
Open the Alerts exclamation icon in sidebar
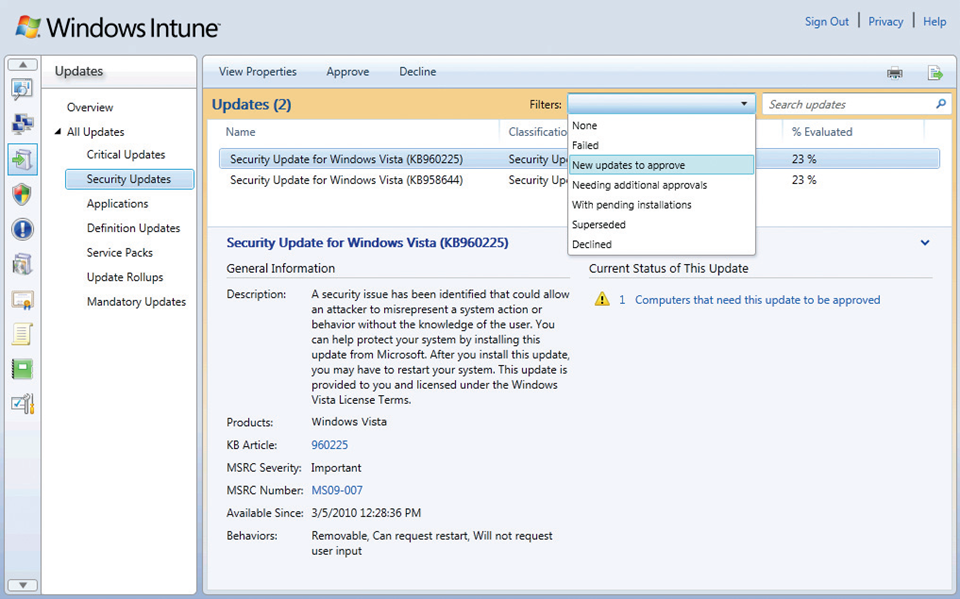tap(22, 230)
